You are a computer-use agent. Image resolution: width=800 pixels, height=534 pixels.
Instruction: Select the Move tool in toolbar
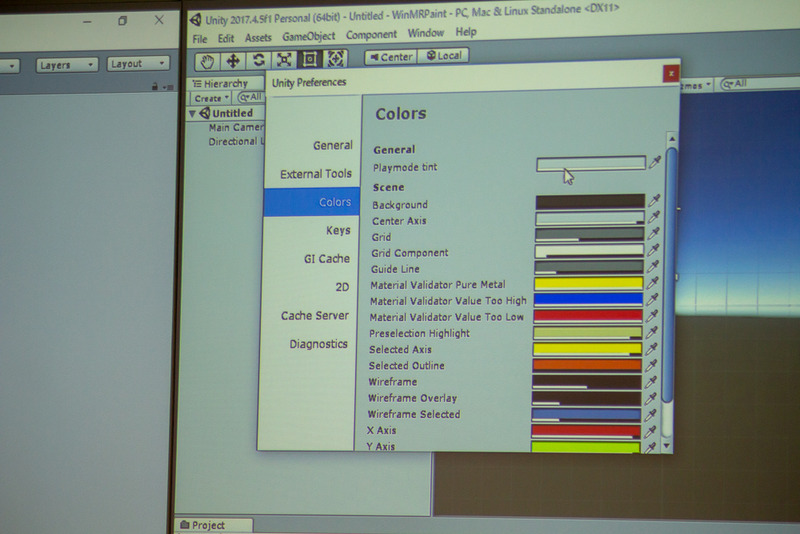pos(232,59)
